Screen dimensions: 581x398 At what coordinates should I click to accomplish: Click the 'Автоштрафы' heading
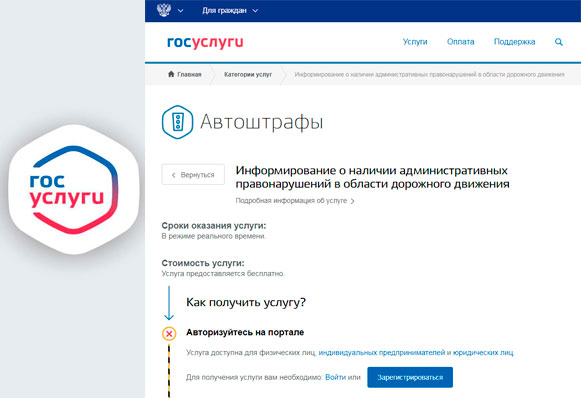262,122
